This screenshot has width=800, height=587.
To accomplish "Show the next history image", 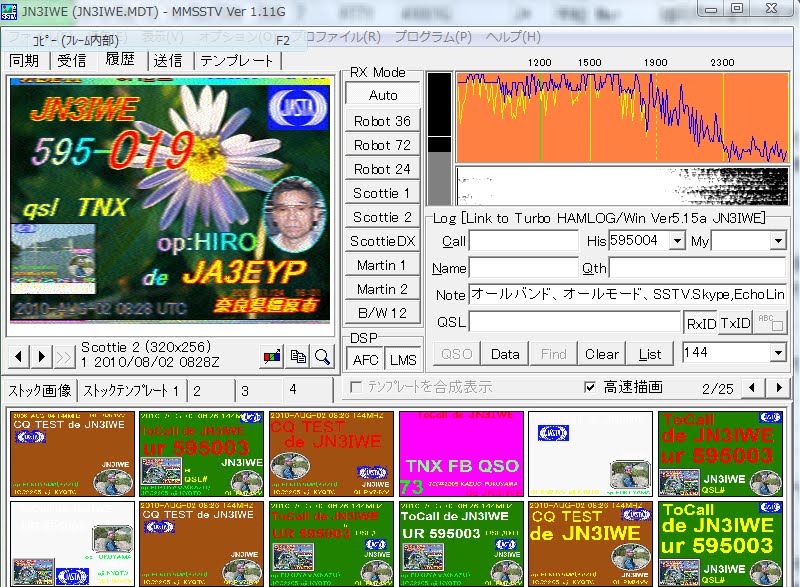I will 41,355.
